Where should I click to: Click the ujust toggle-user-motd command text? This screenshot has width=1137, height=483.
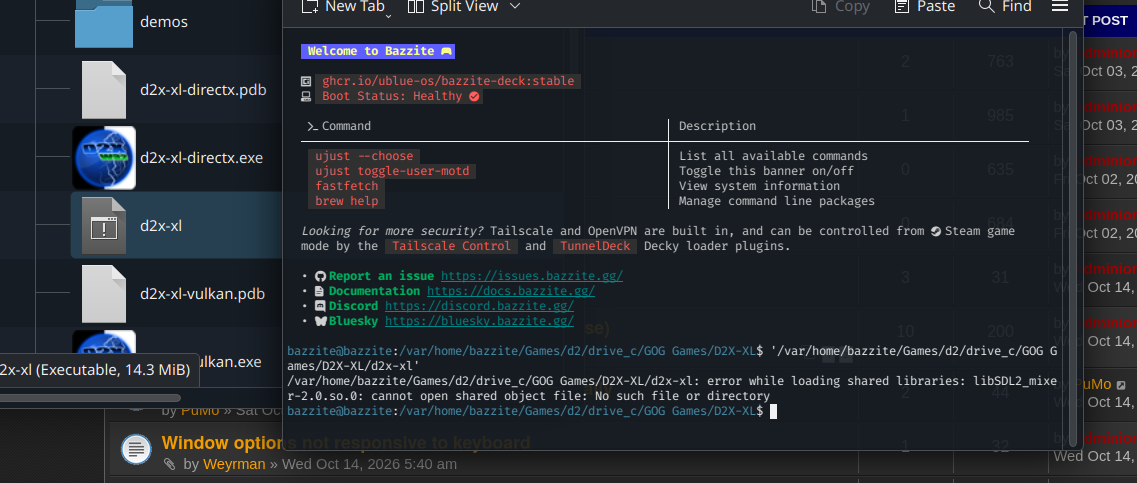tap(392, 171)
